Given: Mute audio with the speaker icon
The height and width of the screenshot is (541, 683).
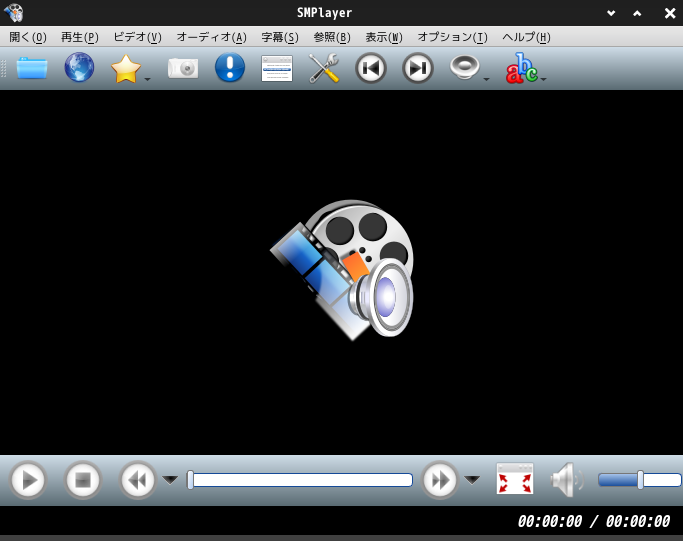Looking at the screenshot, I should tap(567, 480).
